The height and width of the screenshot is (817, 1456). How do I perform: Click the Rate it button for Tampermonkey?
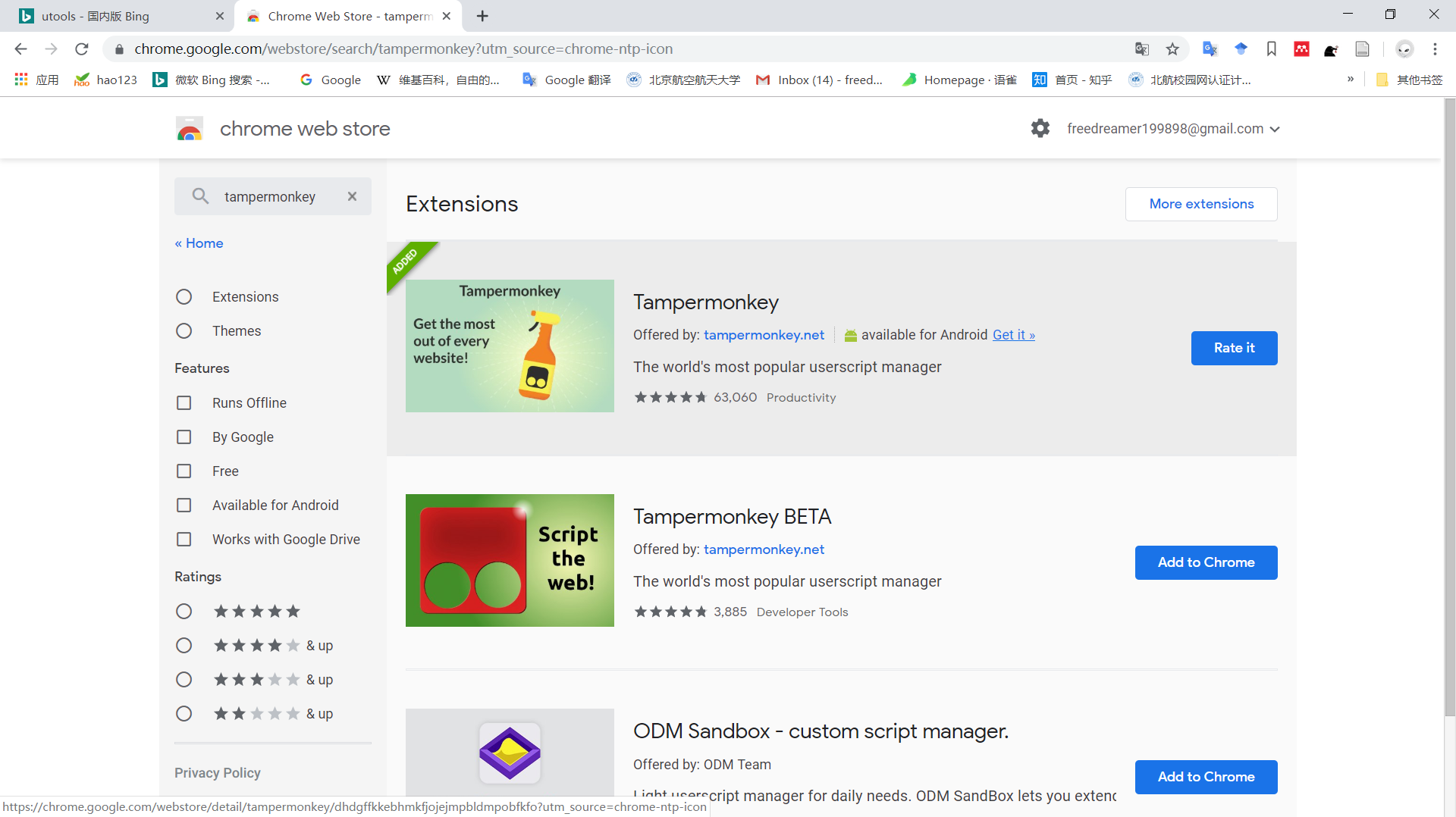click(1234, 348)
